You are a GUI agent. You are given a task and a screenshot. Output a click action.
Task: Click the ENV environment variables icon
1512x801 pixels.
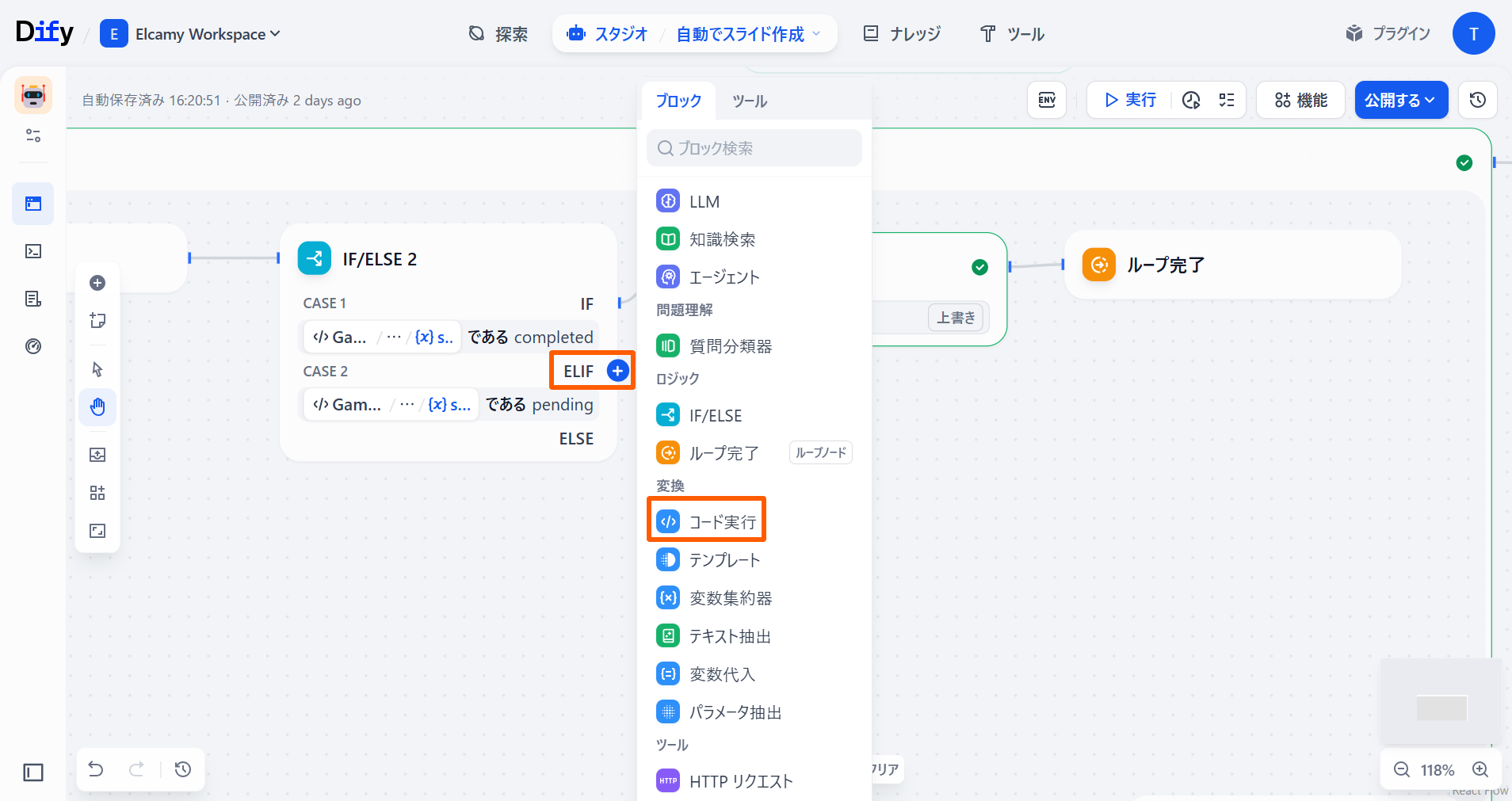pyautogui.click(x=1046, y=100)
